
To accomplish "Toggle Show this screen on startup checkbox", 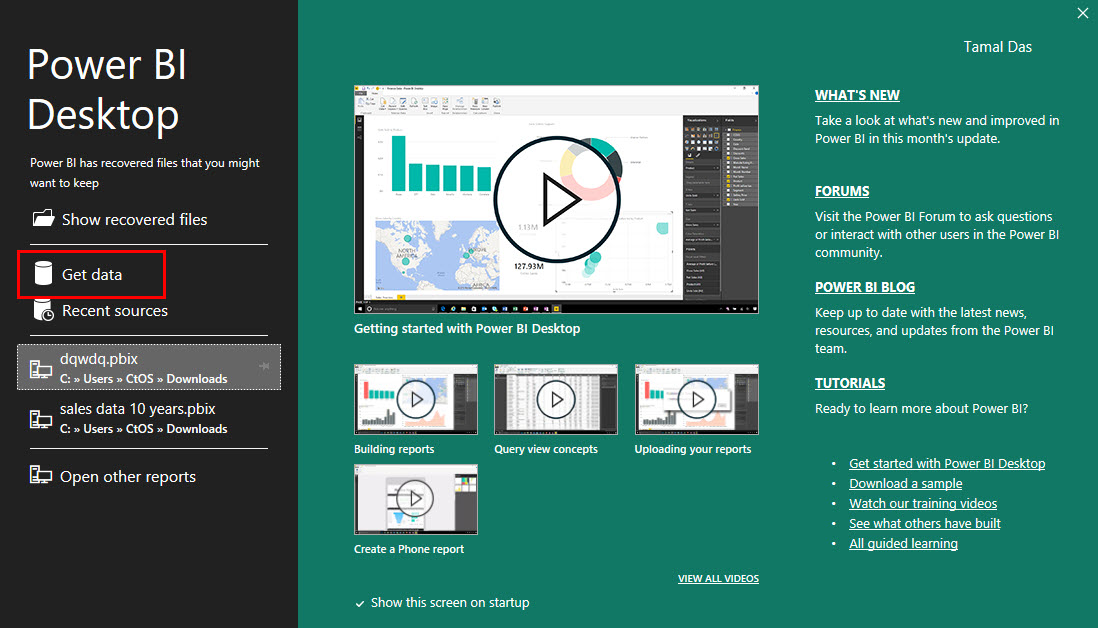I will [x=360, y=603].
